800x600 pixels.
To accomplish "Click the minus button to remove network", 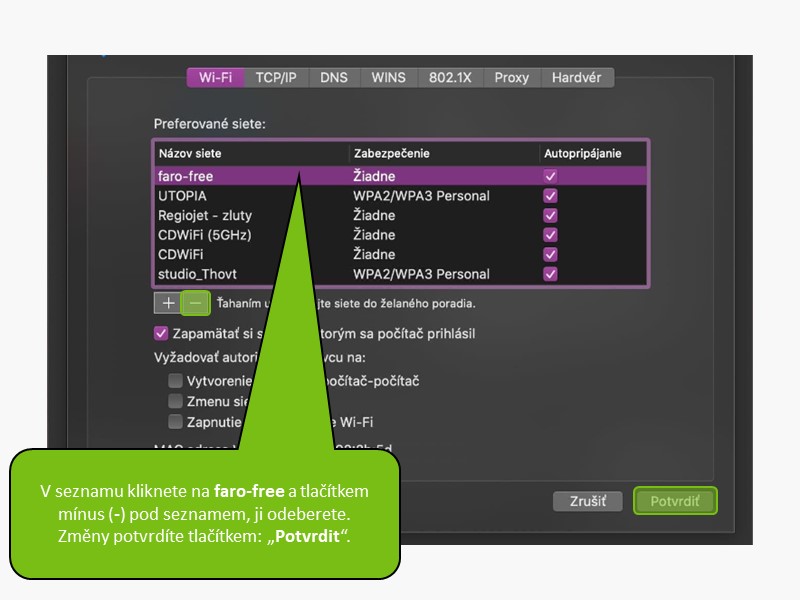I will pos(195,303).
